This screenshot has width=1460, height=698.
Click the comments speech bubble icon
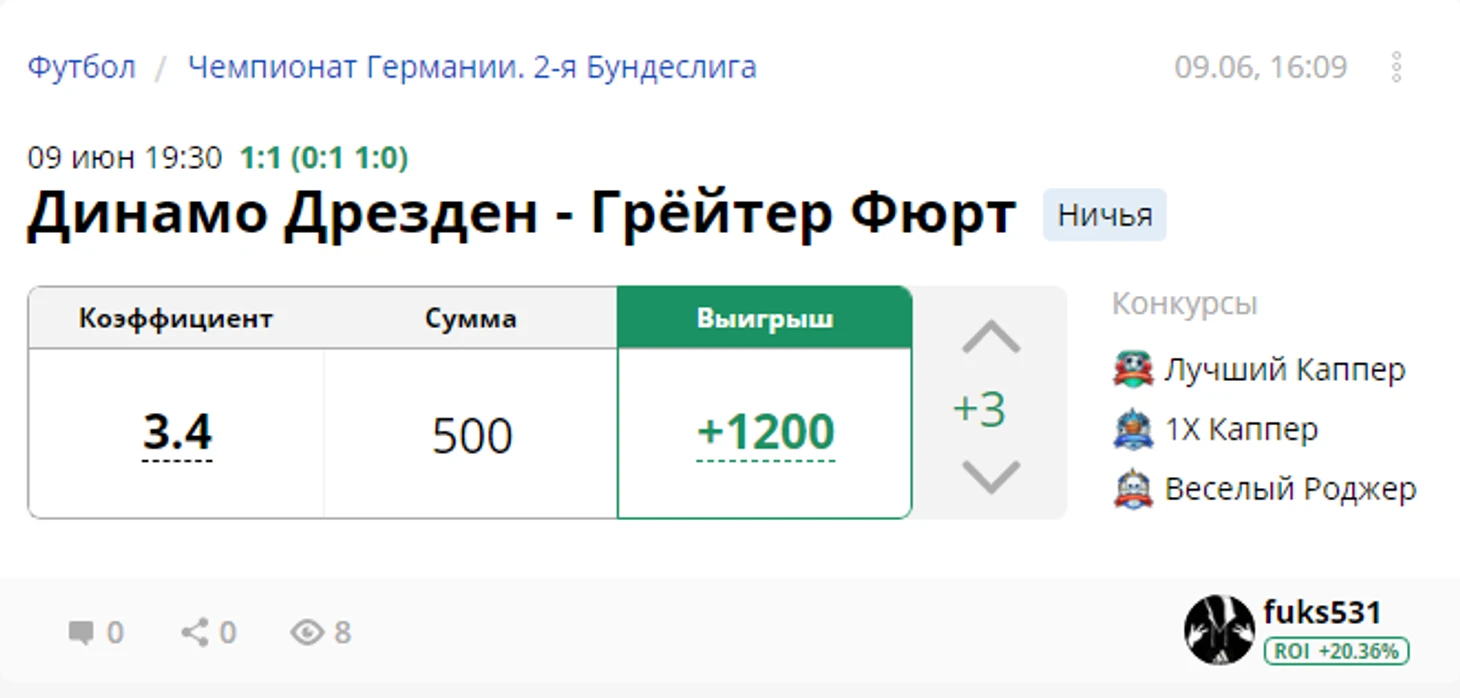coord(80,632)
